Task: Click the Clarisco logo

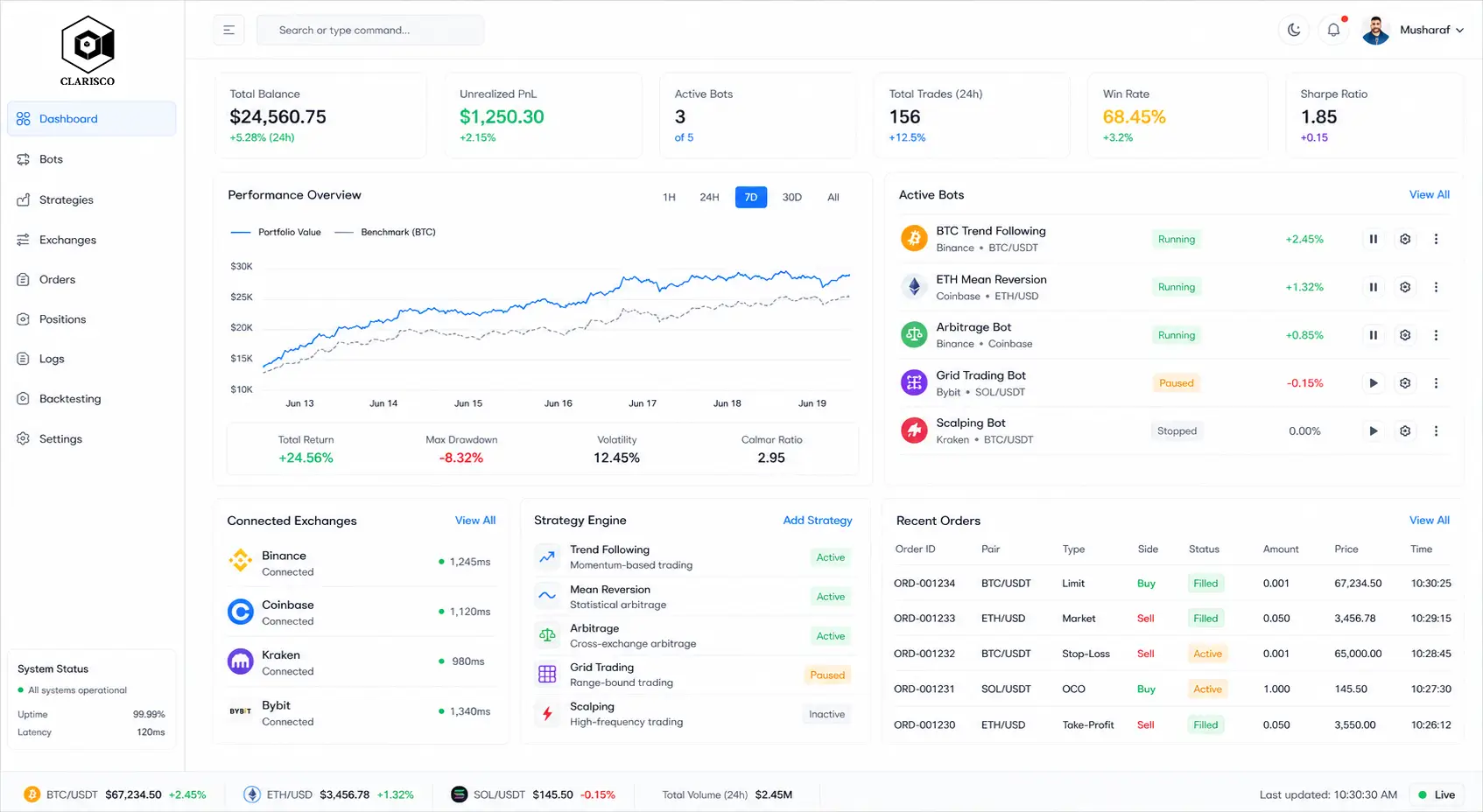Action: pos(88,51)
